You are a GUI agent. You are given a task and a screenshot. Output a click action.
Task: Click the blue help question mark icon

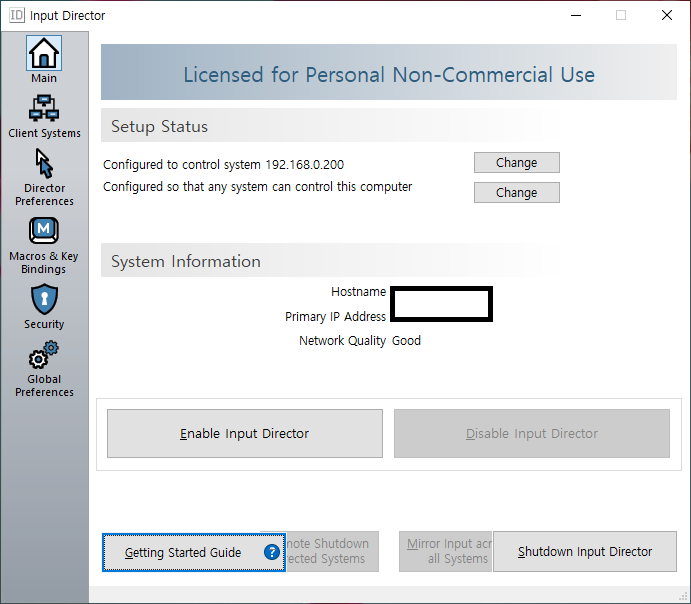coord(272,552)
